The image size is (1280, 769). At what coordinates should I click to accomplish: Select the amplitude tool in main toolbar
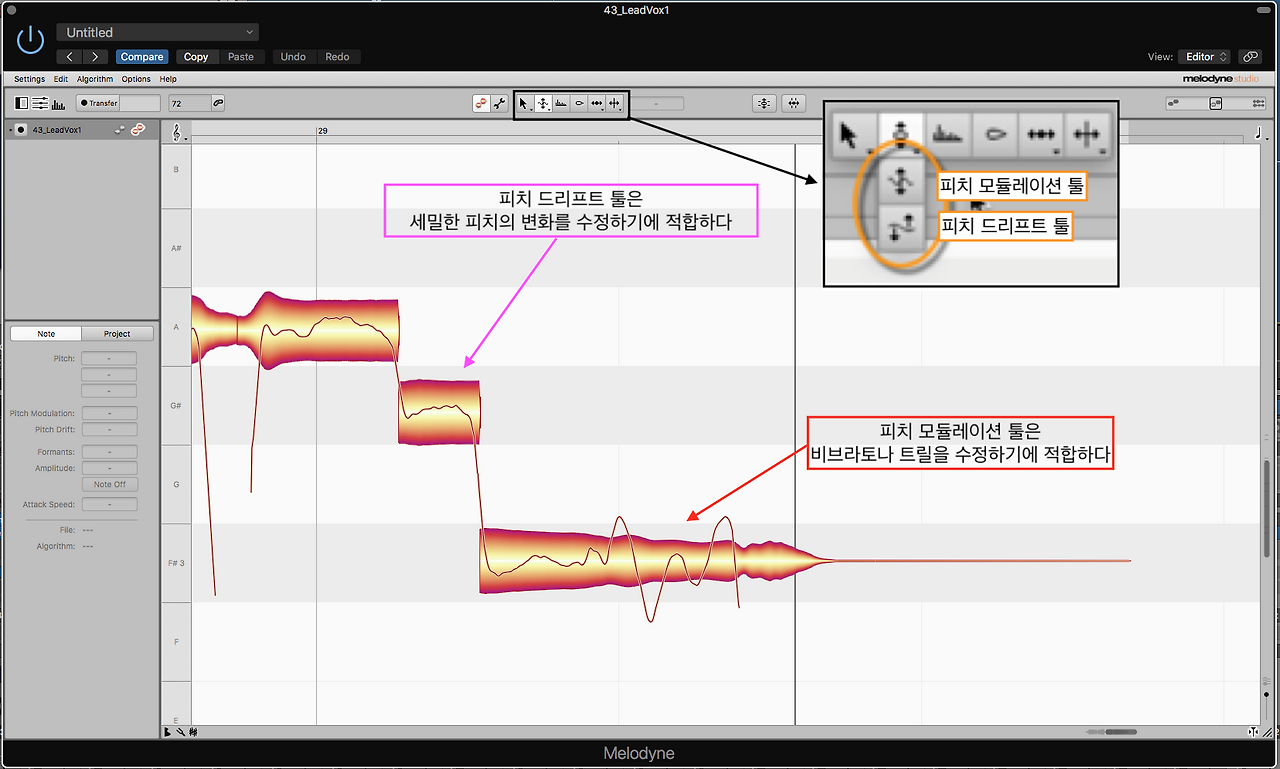(x=579, y=103)
